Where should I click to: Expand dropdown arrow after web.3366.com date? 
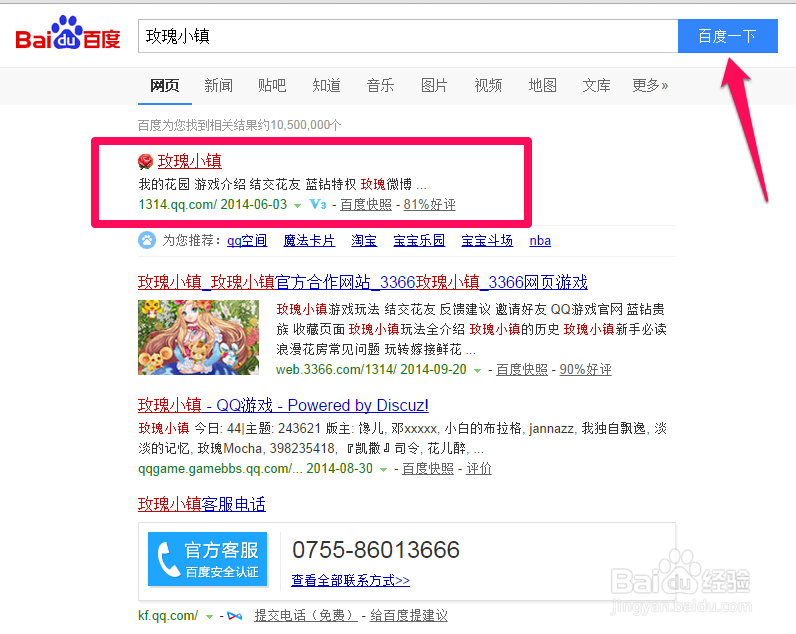tap(477, 371)
